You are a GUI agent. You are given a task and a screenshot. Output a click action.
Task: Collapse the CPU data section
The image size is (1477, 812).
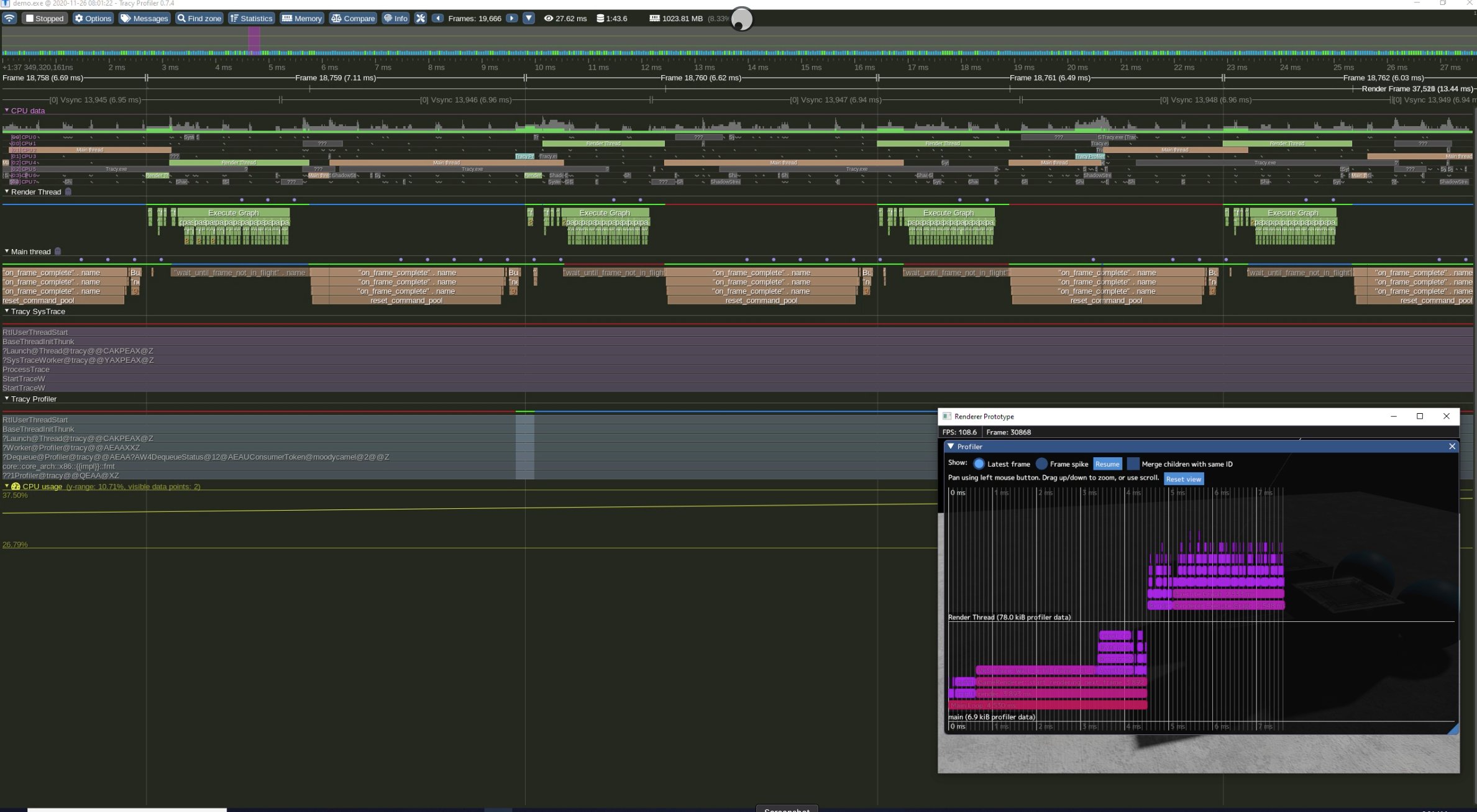tap(7, 111)
